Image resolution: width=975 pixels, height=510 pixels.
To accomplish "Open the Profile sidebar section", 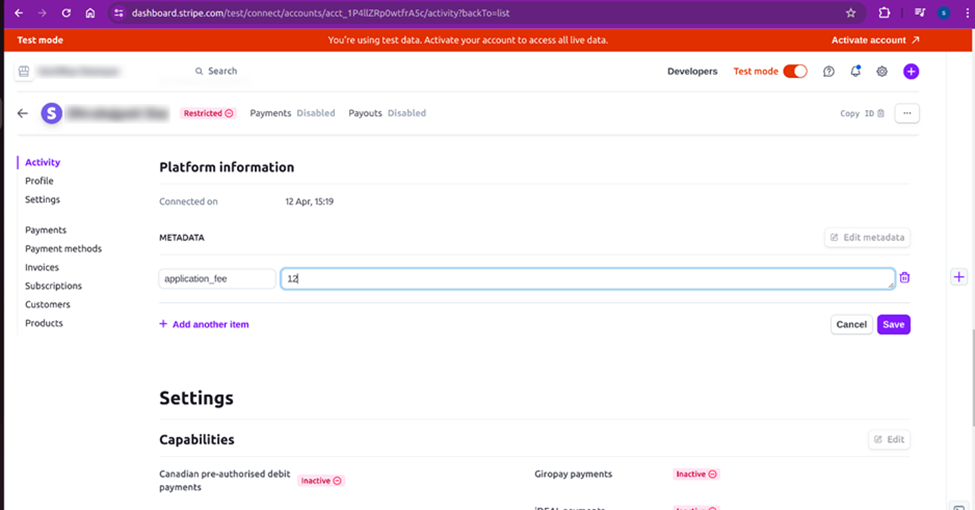I will (40, 181).
